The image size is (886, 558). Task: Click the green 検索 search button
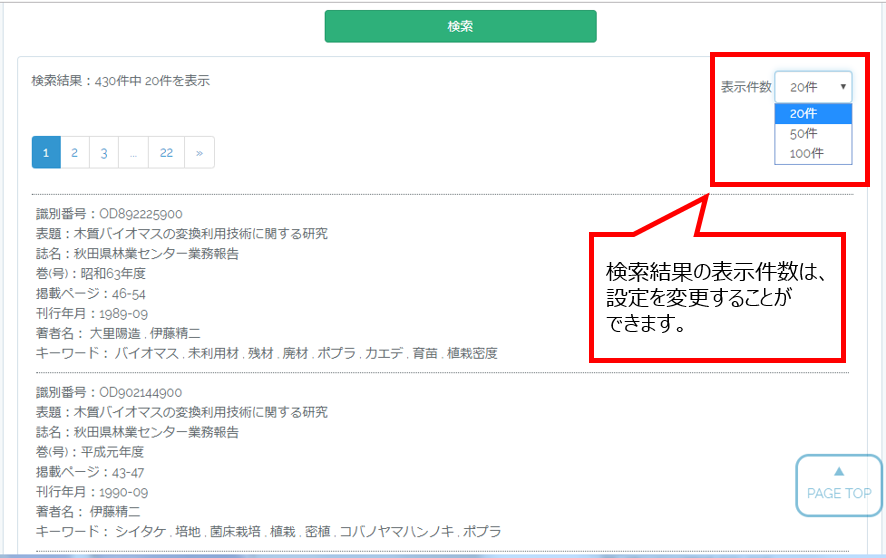click(460, 26)
